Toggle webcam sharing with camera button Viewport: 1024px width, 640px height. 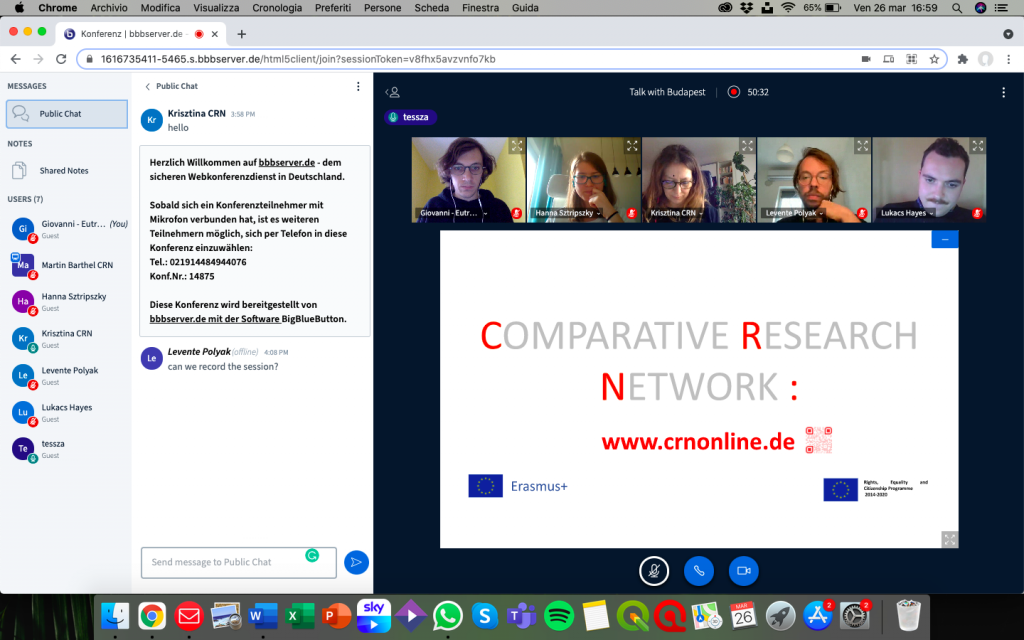(743, 571)
